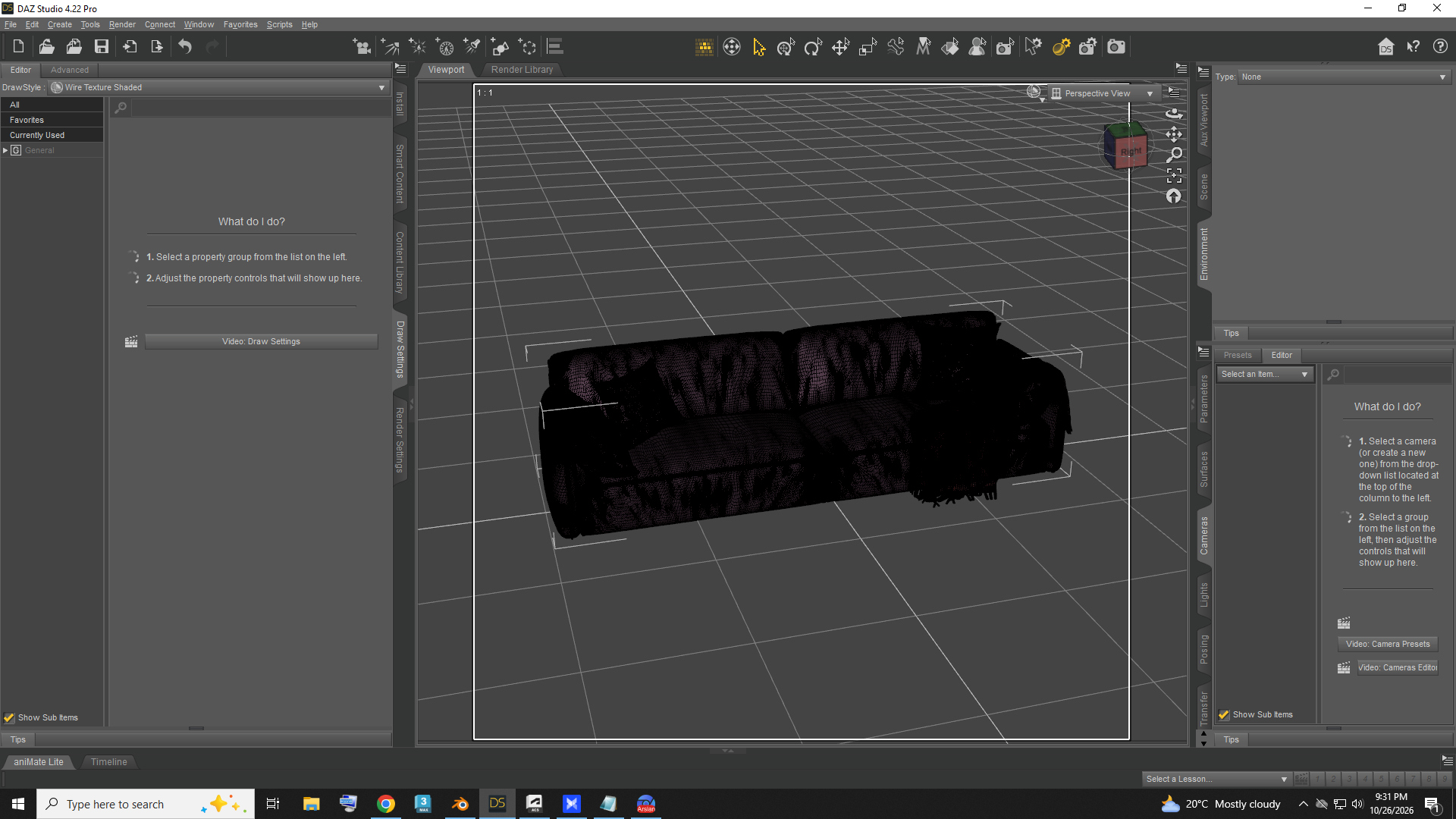Open Blender from the Windows taskbar
The image size is (1456, 819).
tap(460, 804)
